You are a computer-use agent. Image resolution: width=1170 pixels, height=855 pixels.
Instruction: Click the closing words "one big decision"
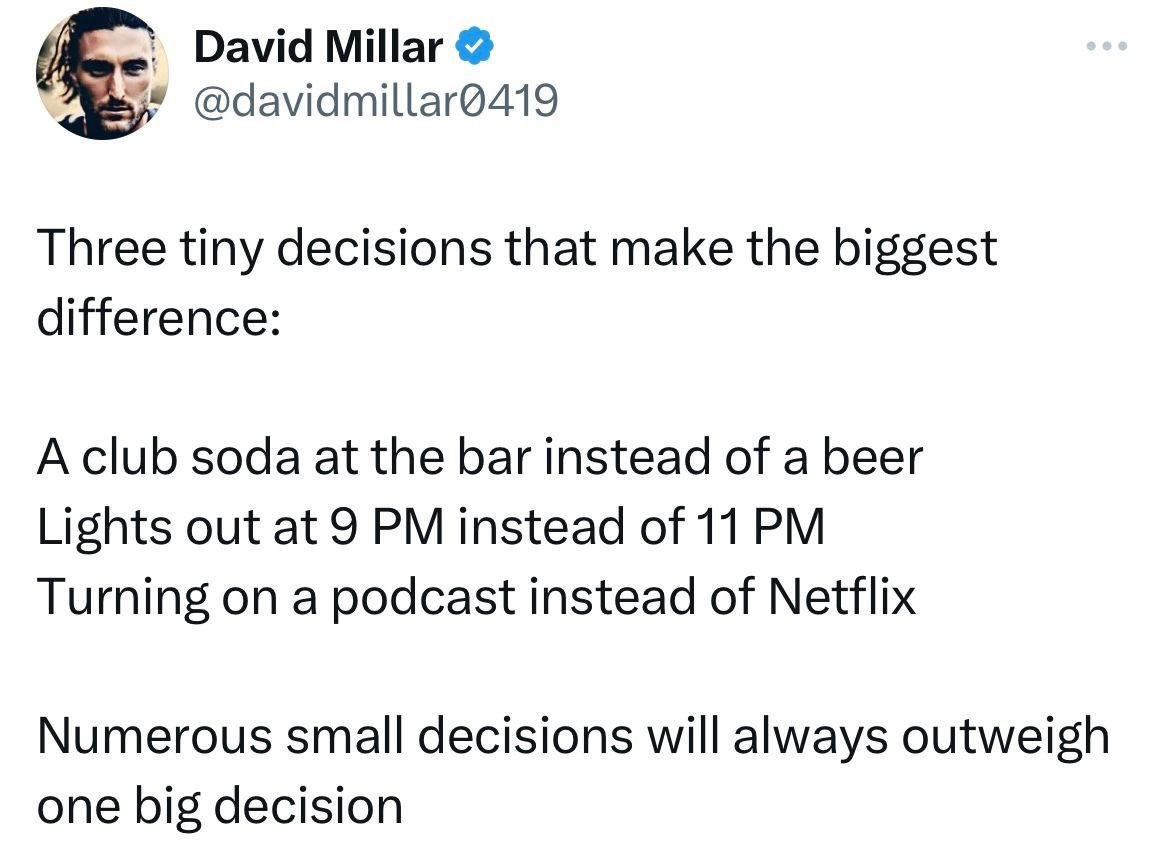coord(220,807)
